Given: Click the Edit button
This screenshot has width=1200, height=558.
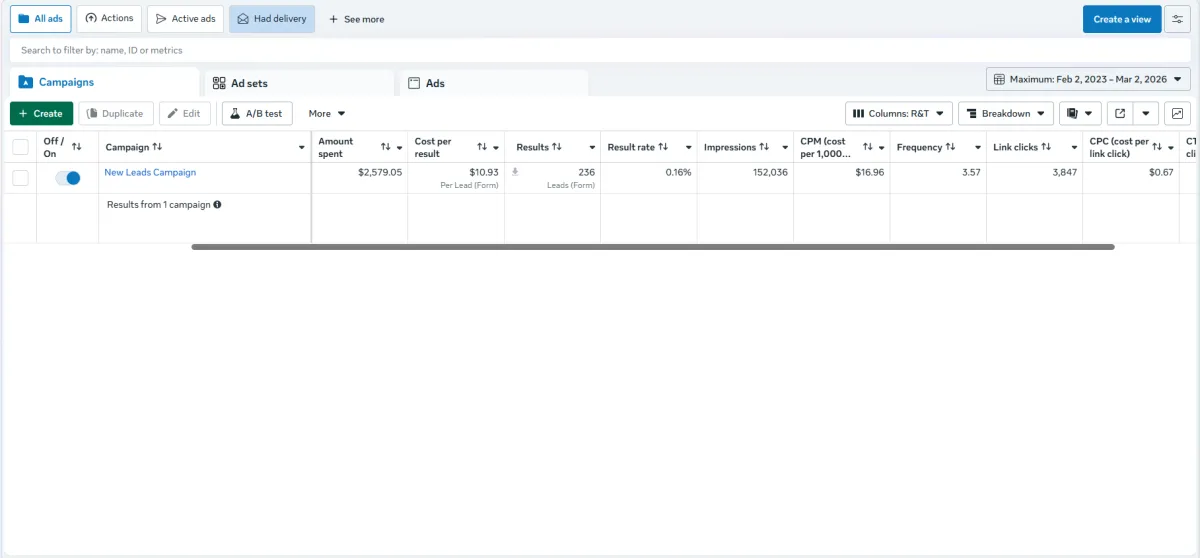Looking at the screenshot, I should 184,114.
